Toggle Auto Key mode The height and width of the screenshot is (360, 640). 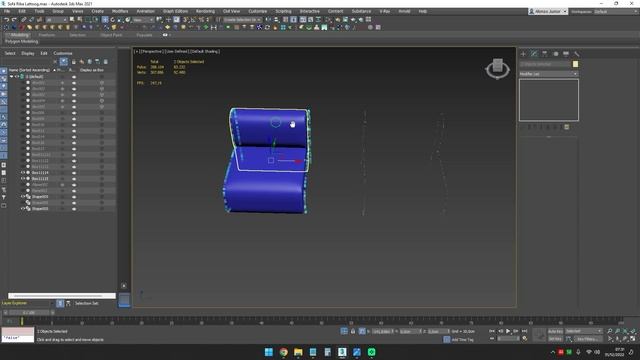click(x=555, y=331)
